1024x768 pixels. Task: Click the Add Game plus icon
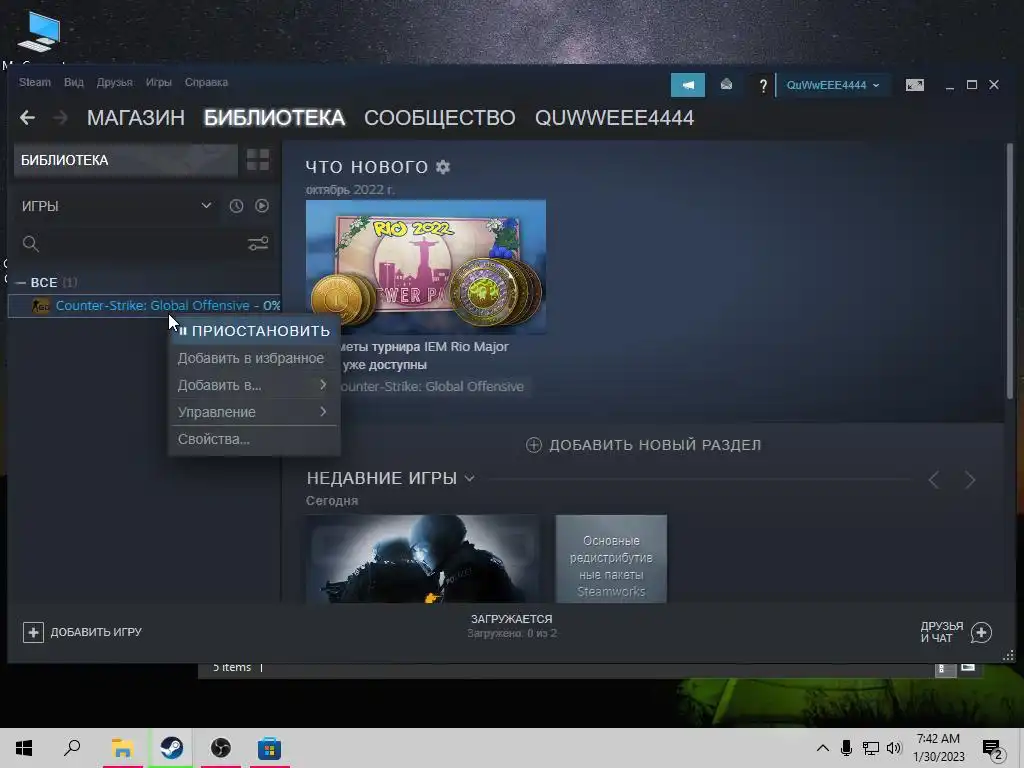33,632
